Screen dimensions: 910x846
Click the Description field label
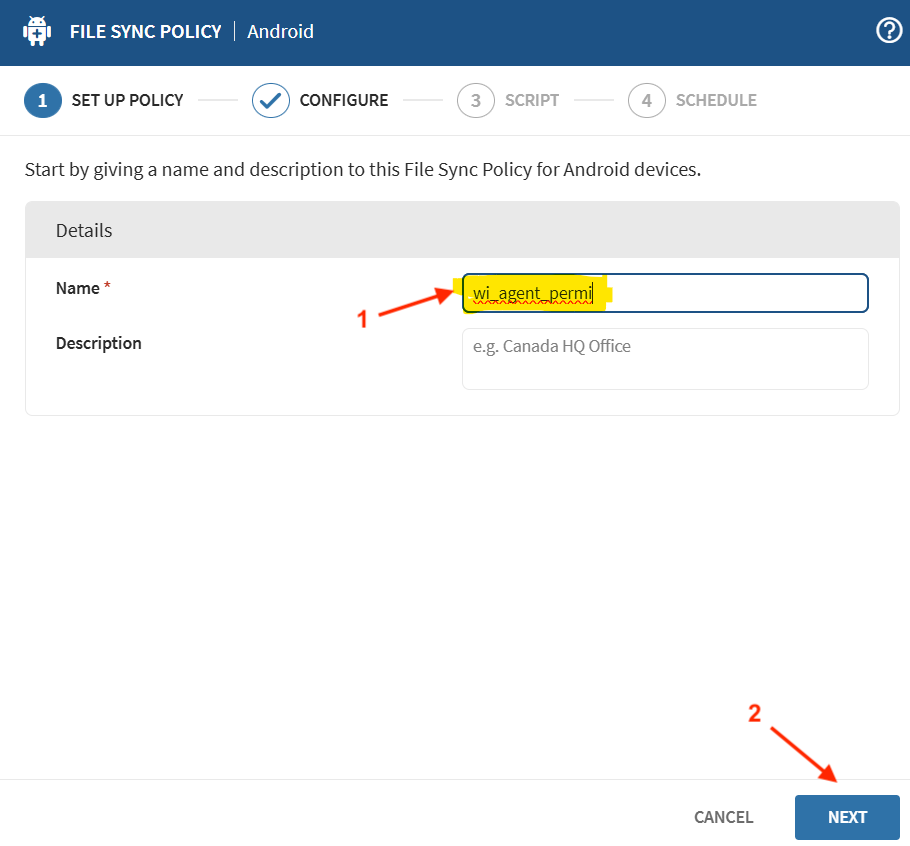[x=98, y=343]
